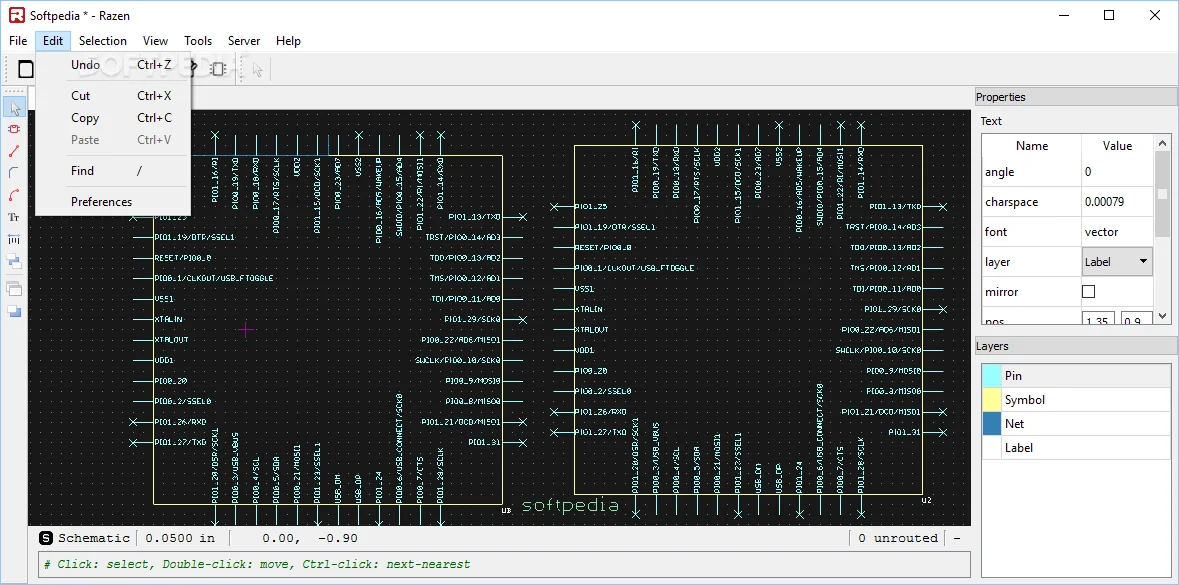The image size is (1179, 585).
Task: Select Undo in the Edit menu
Action: [85, 65]
